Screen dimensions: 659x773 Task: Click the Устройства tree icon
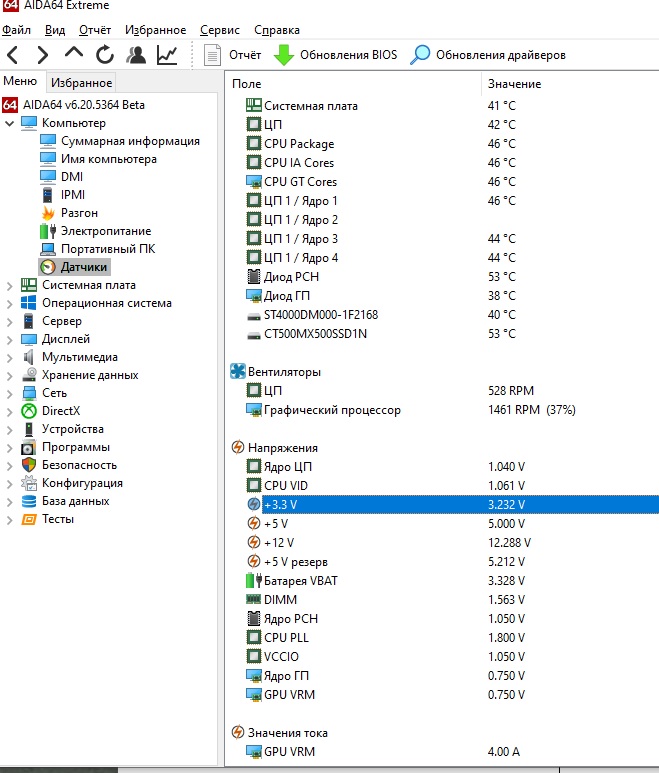click(x=29, y=429)
